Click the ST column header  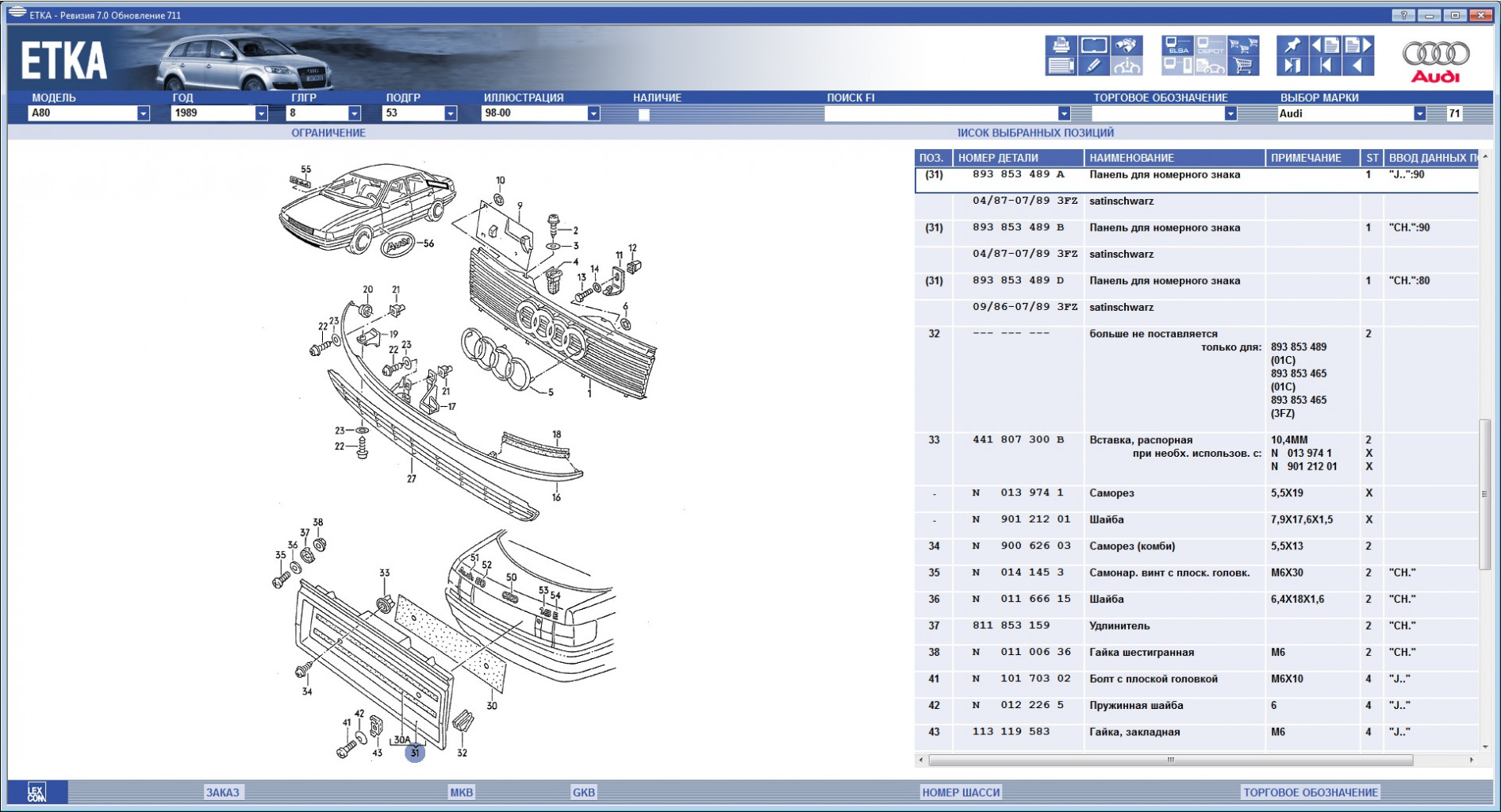coord(1372,158)
